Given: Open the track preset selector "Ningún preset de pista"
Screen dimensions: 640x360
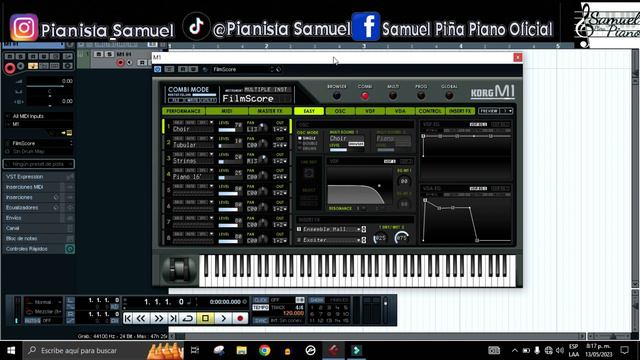Looking at the screenshot, I should (38, 164).
